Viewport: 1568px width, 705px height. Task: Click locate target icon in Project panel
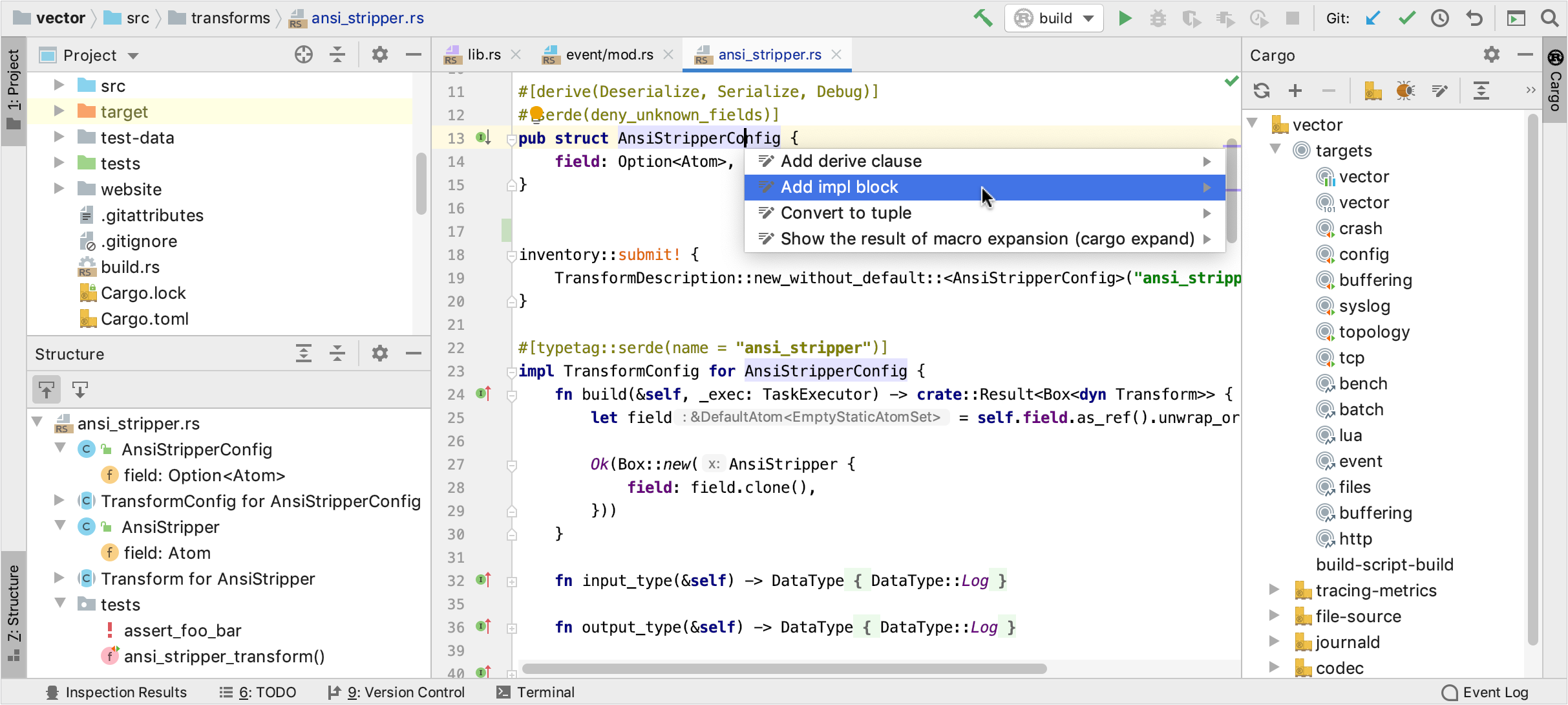[x=303, y=55]
